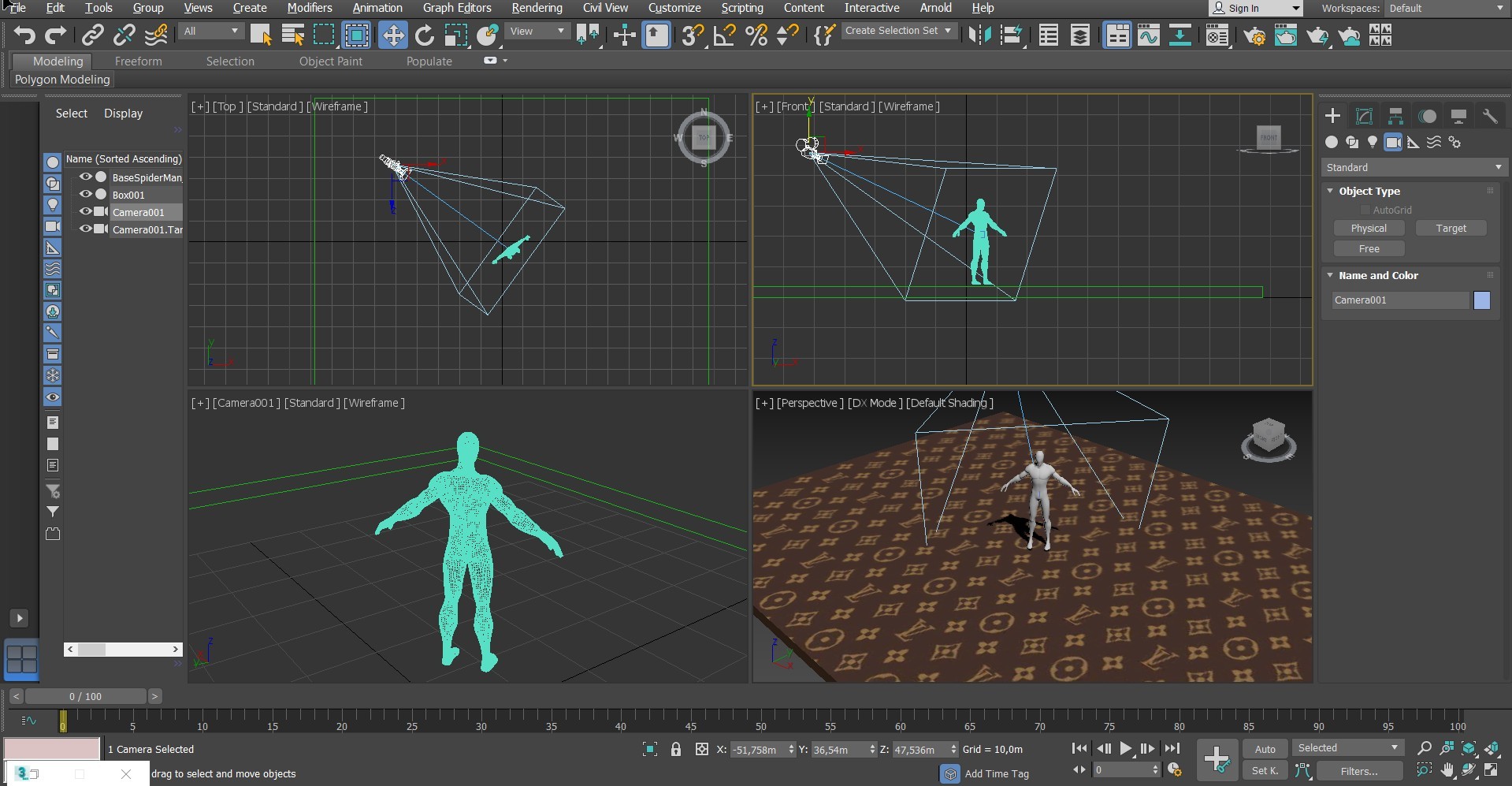Click the Mirror tool icon
This screenshot has height=786, width=1512.
[x=979, y=35]
